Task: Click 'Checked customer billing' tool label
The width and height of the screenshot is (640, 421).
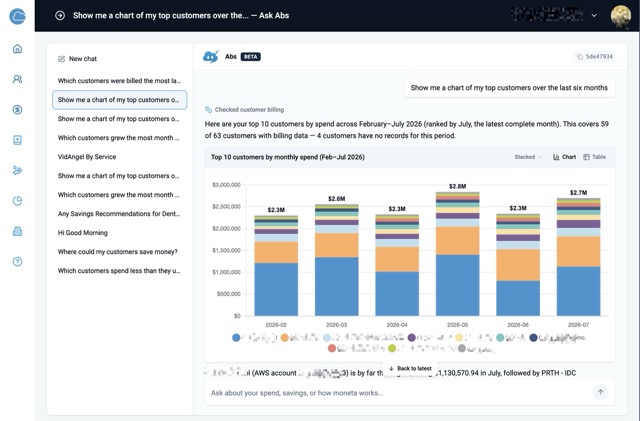Action: (x=249, y=109)
